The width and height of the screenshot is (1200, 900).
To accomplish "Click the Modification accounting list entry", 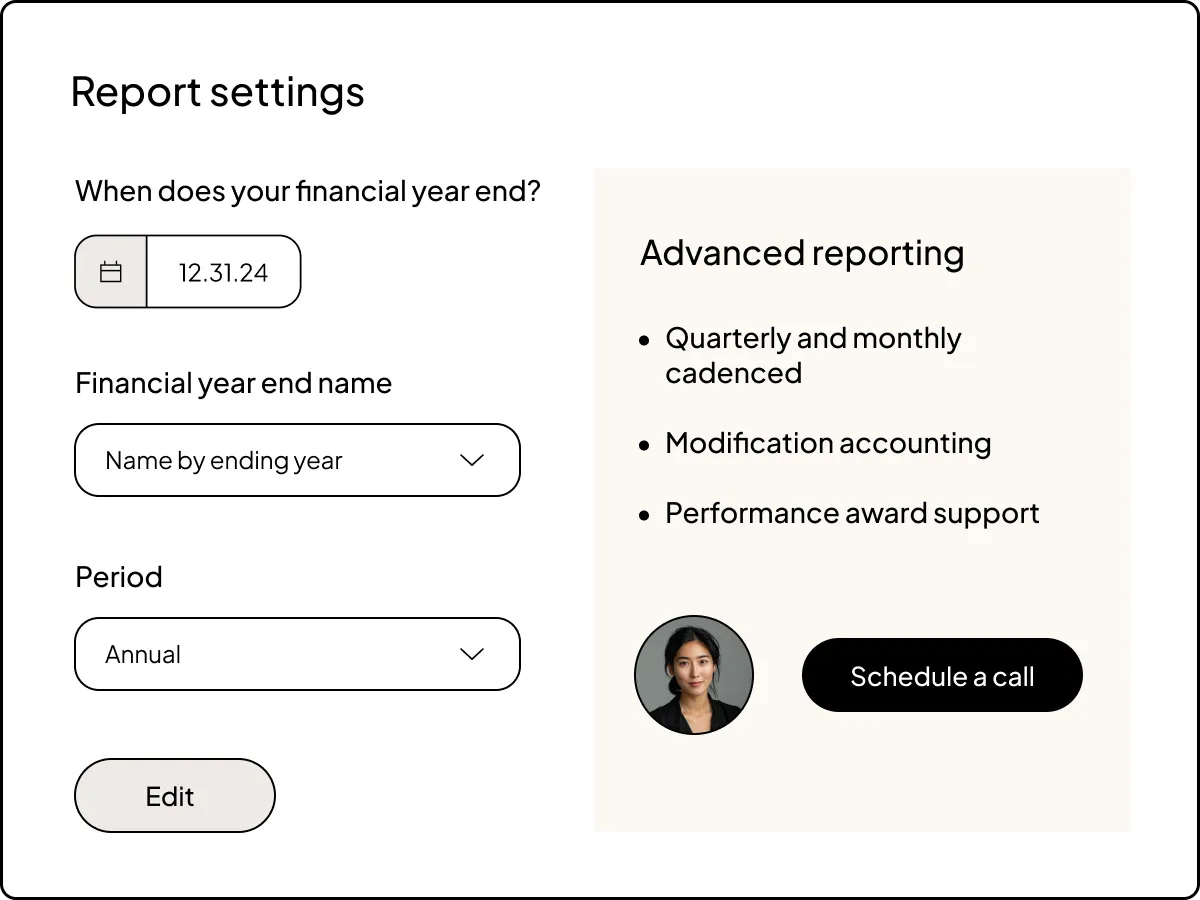I will 828,443.
